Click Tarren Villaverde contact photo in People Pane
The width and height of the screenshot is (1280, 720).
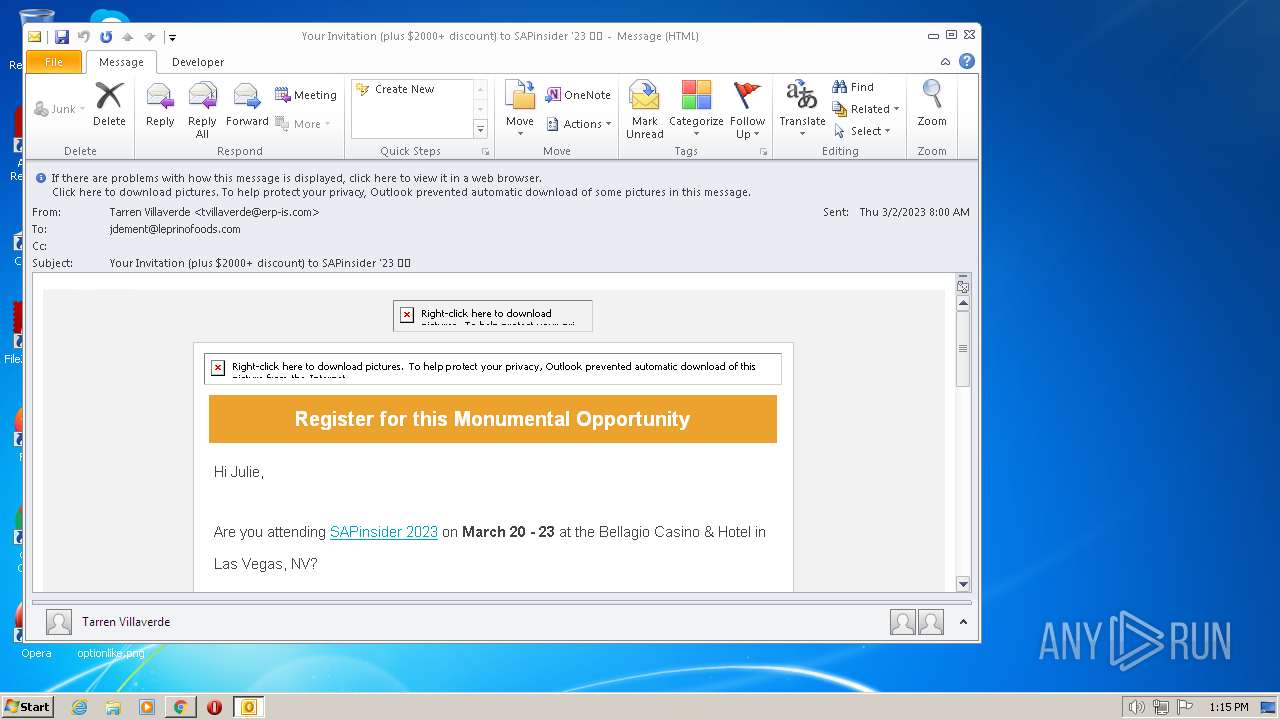pos(59,622)
